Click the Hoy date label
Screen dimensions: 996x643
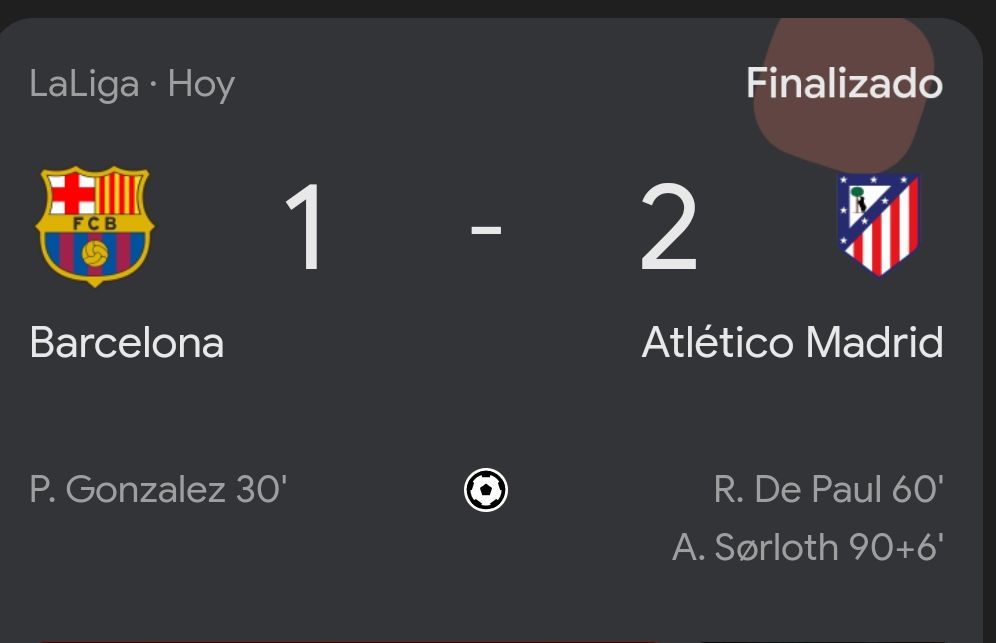[201, 85]
